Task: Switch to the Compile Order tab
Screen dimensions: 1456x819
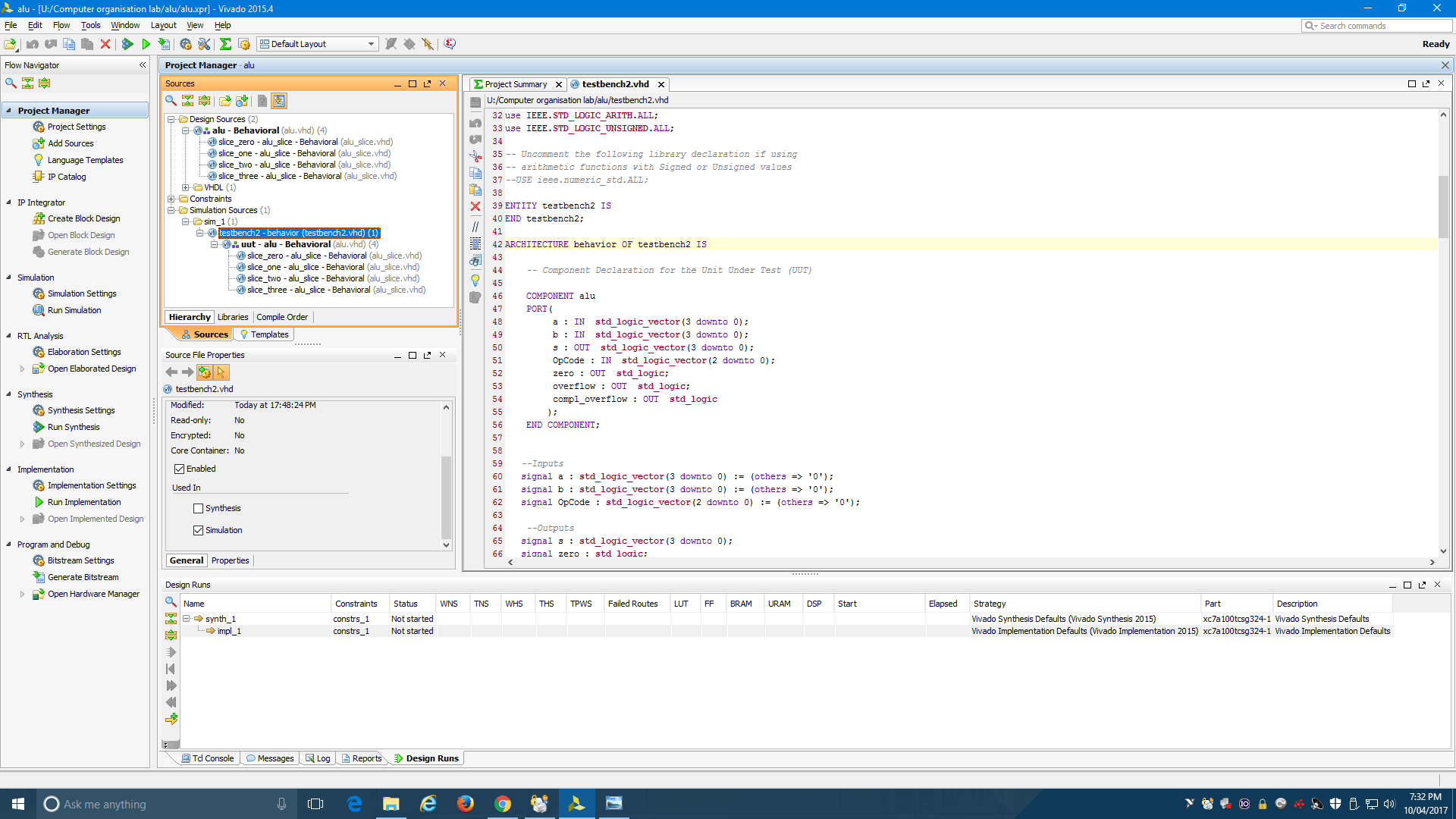Action: (x=282, y=317)
